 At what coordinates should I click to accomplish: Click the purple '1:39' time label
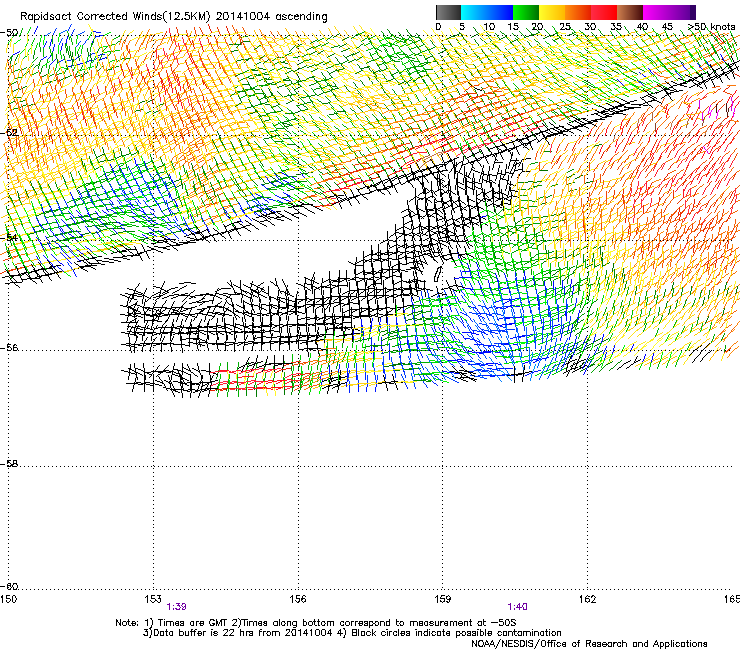177,607
